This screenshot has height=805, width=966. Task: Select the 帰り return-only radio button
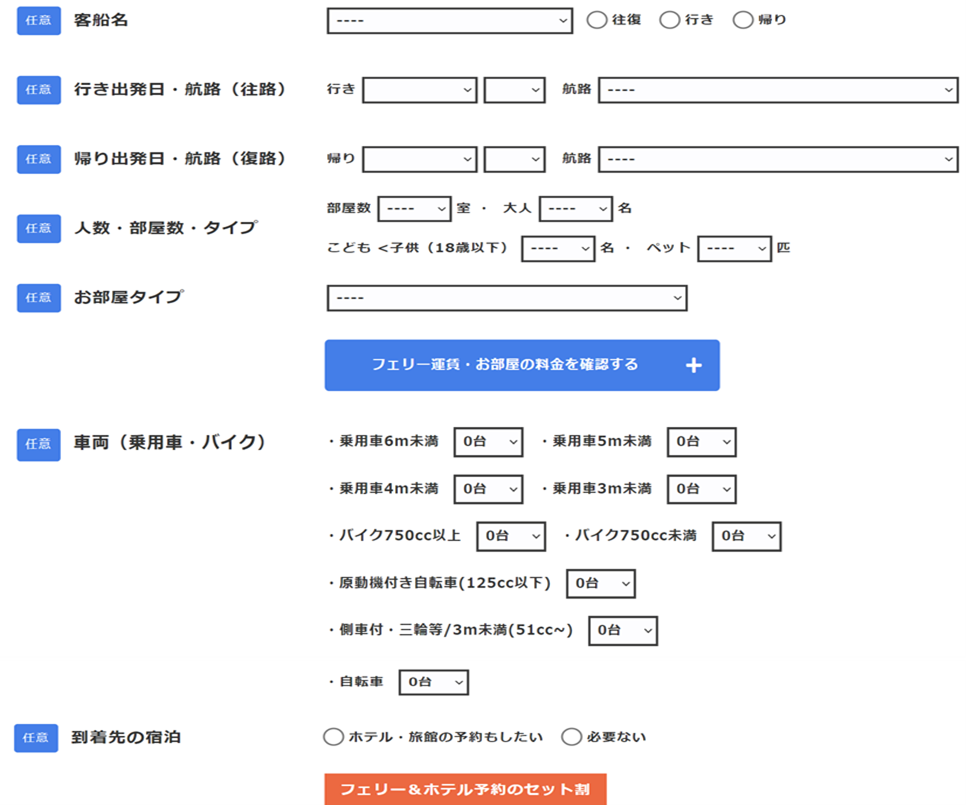click(x=743, y=20)
